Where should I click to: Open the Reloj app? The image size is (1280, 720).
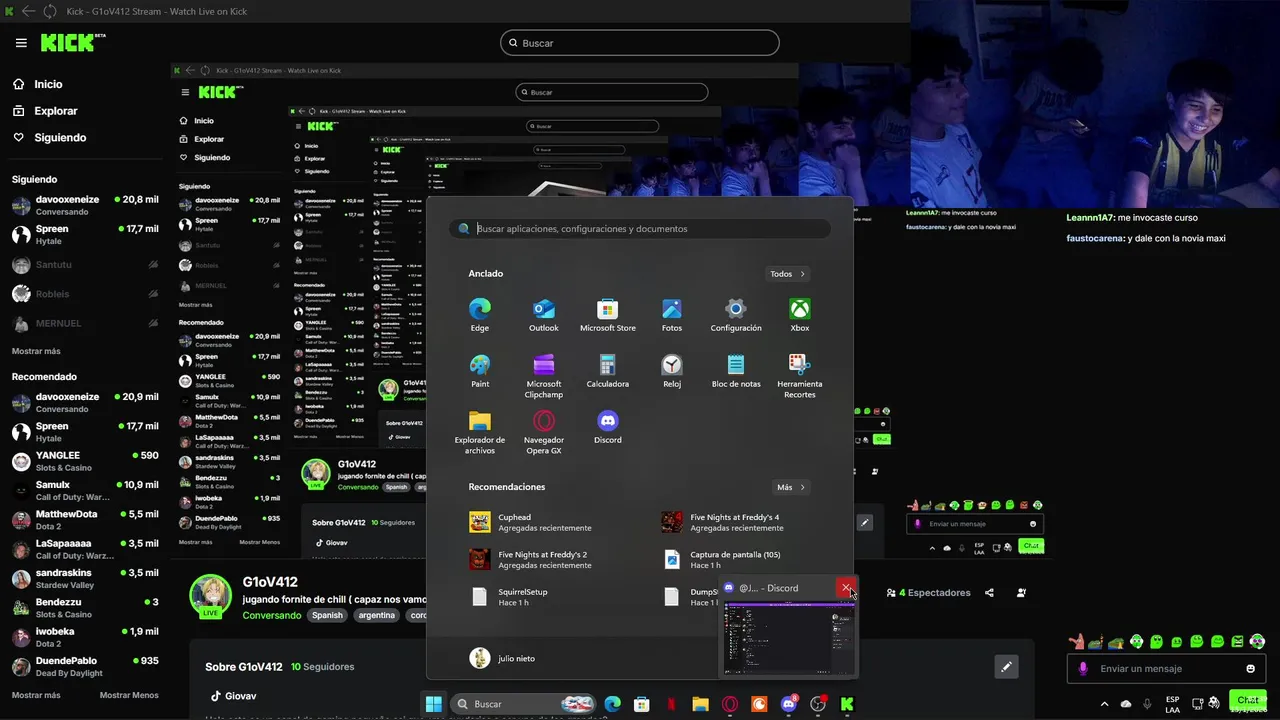coord(672,371)
